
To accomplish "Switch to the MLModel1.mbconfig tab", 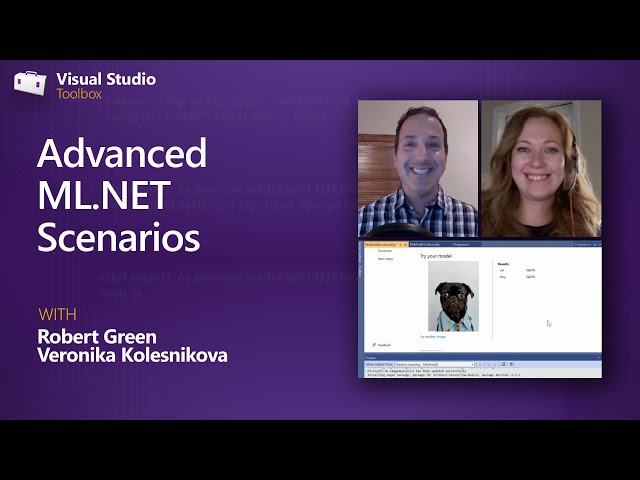I will coord(425,244).
